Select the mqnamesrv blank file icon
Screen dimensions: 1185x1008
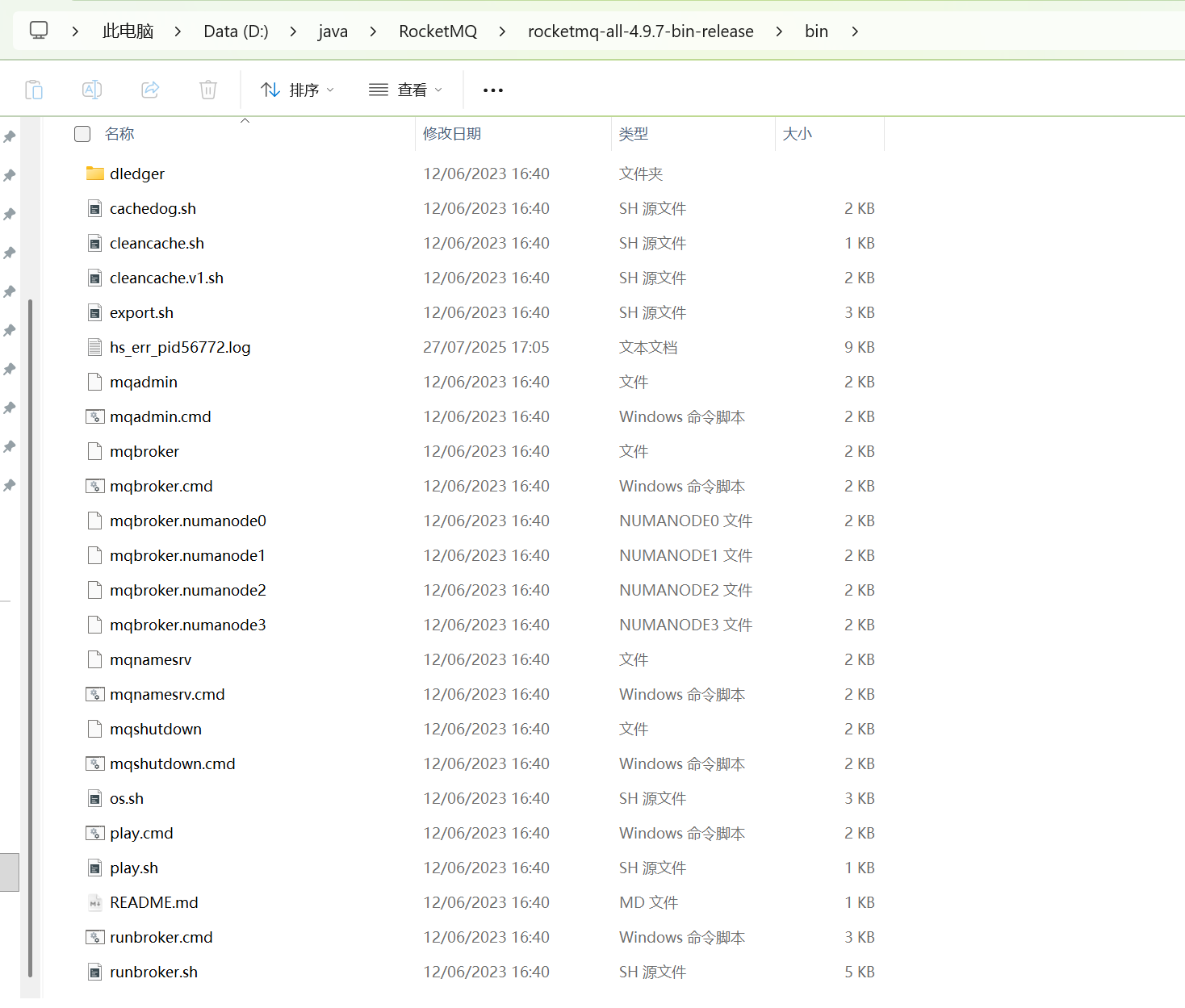tap(95, 659)
